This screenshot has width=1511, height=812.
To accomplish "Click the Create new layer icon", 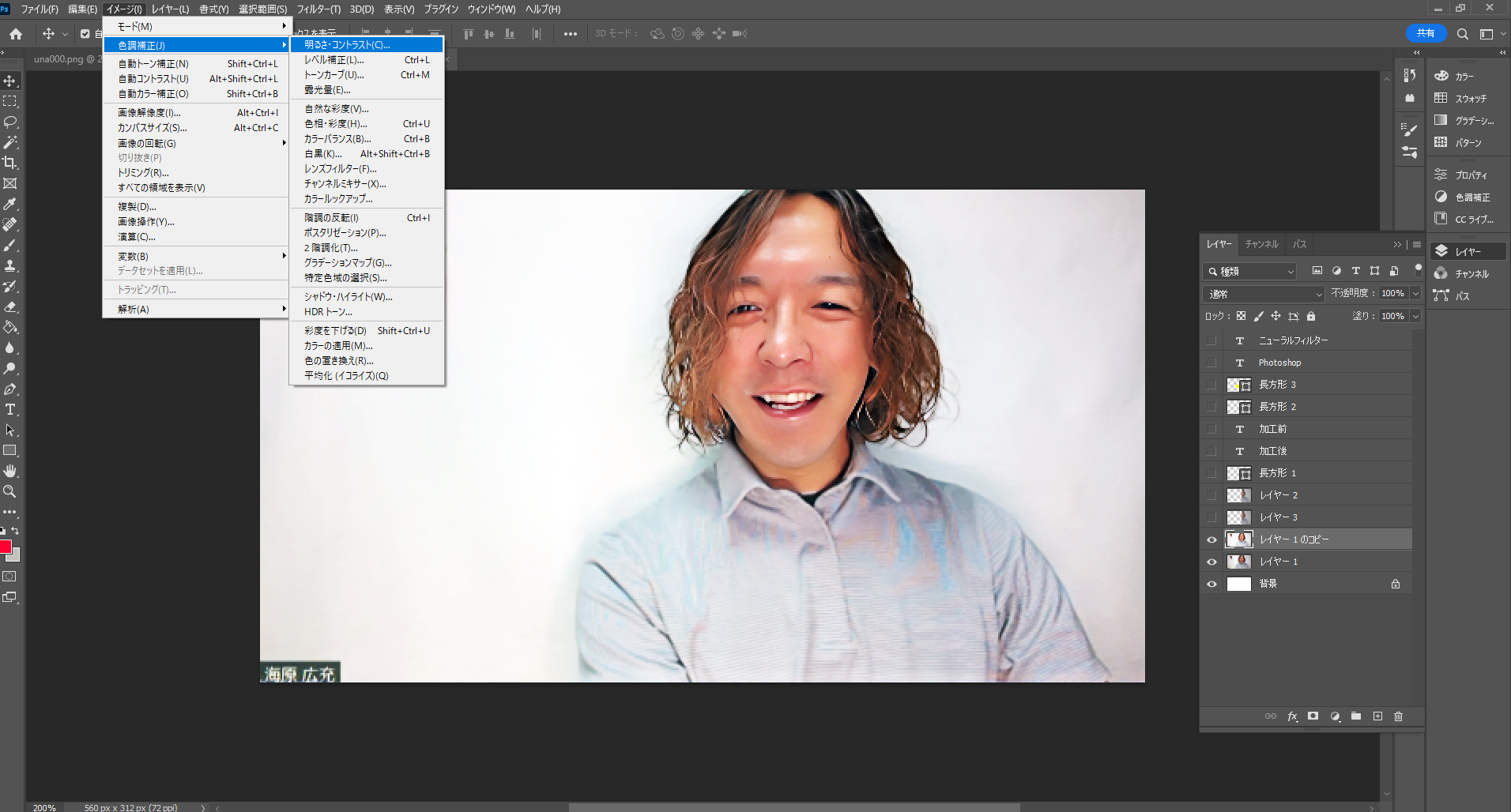I will point(1377,716).
